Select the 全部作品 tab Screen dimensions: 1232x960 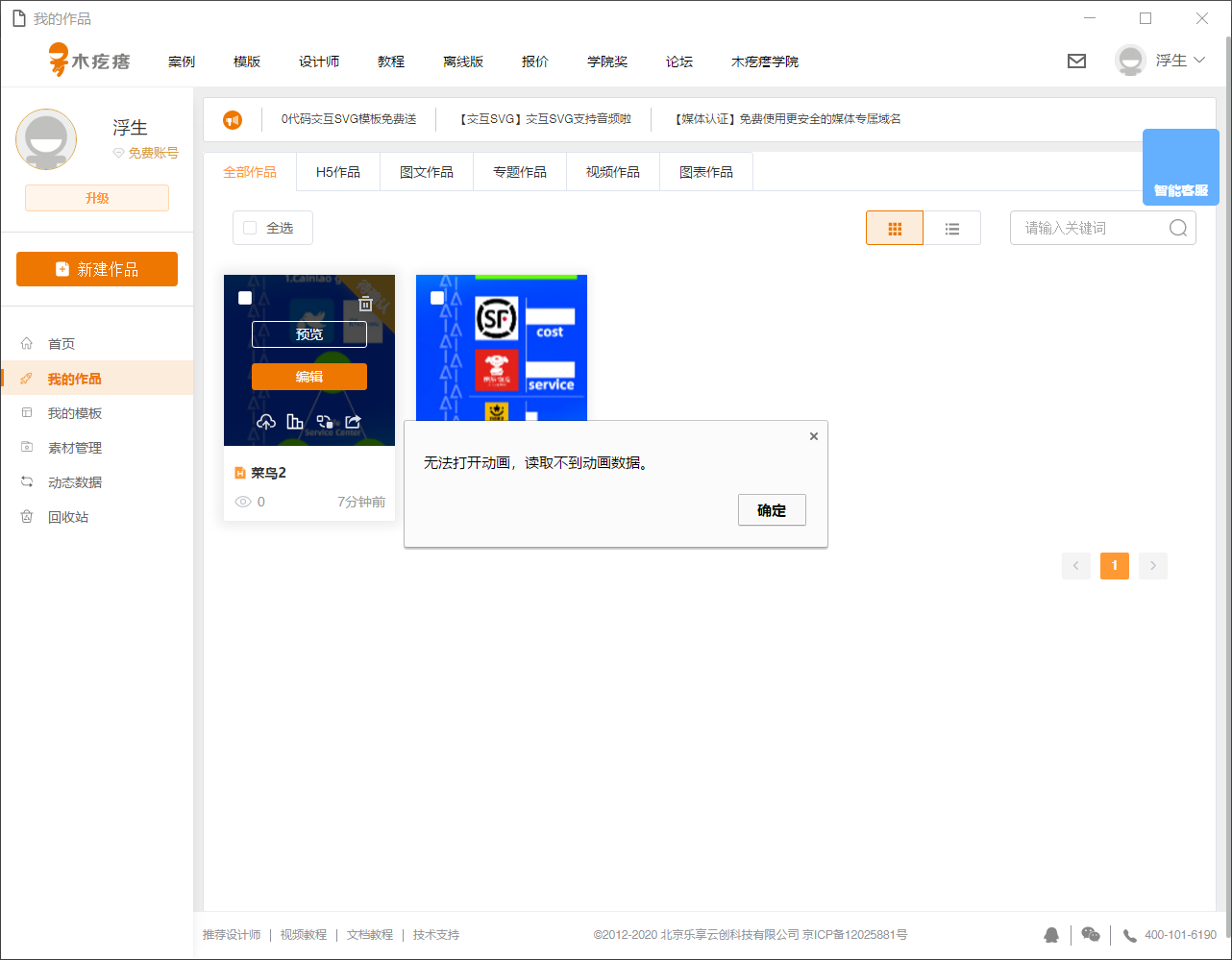point(250,172)
